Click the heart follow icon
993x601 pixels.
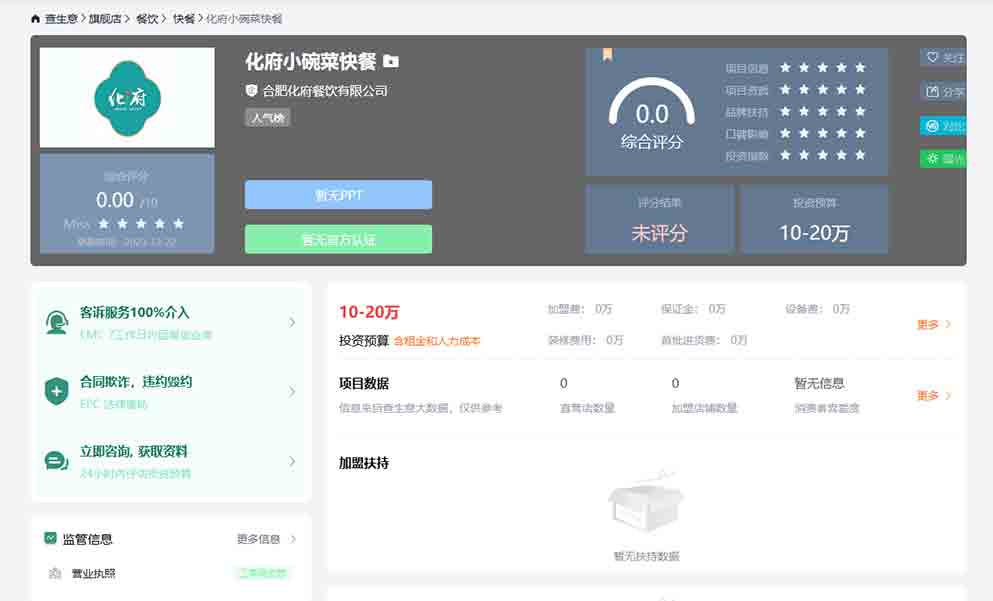pos(933,58)
